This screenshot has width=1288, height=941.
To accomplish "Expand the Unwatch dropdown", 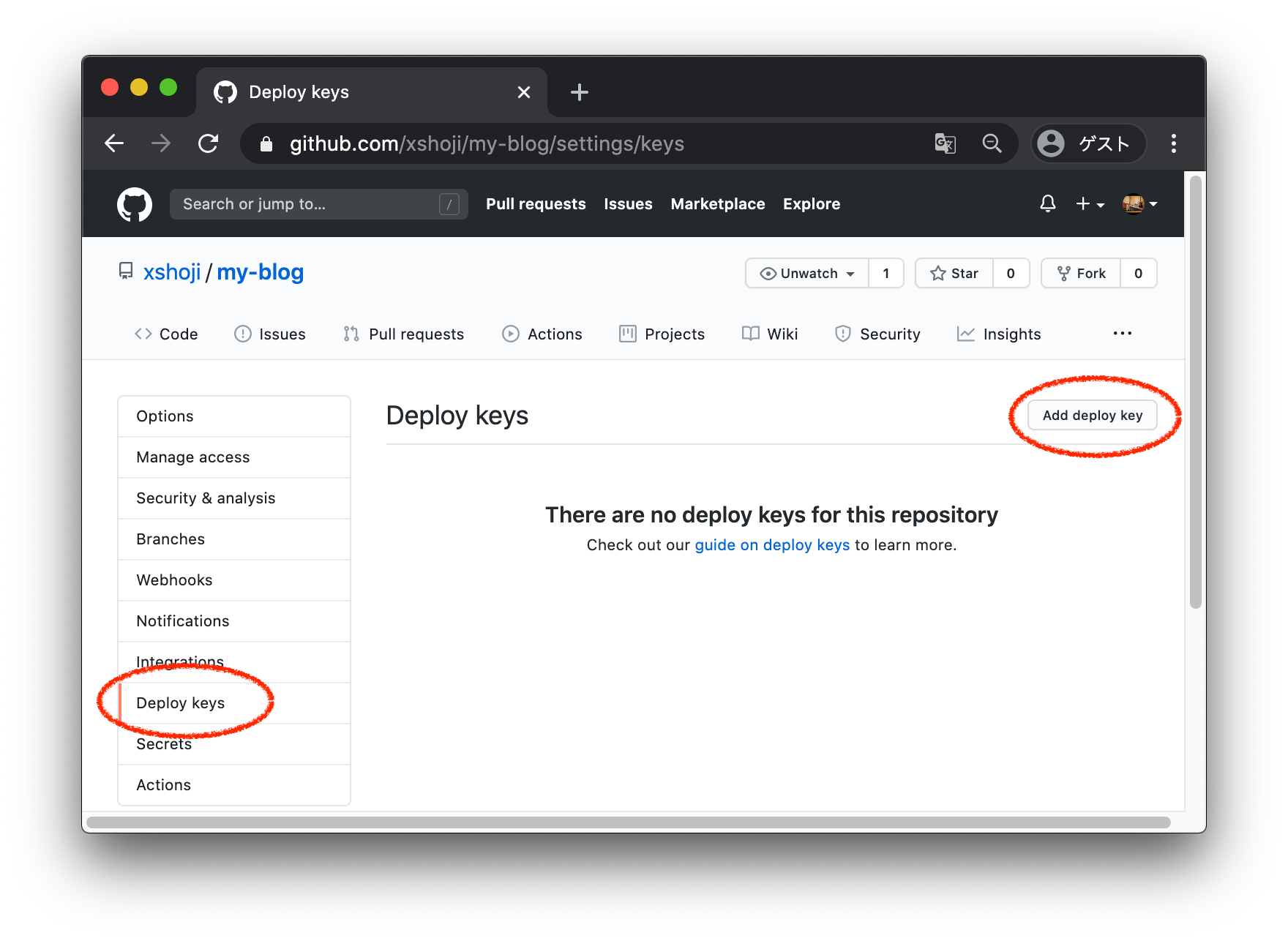I will (x=807, y=273).
